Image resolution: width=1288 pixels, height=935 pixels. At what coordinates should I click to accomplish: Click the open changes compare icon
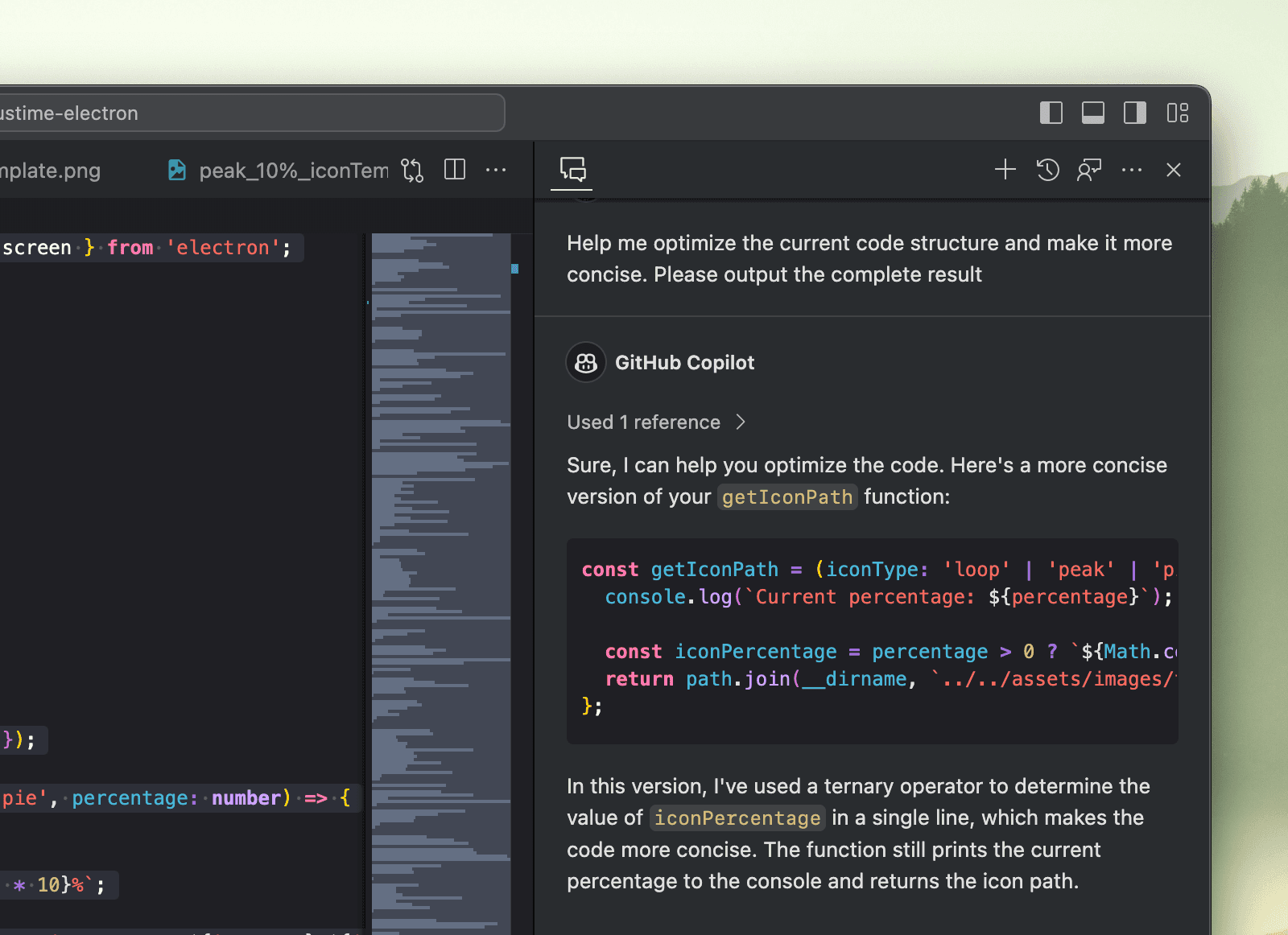tap(412, 170)
